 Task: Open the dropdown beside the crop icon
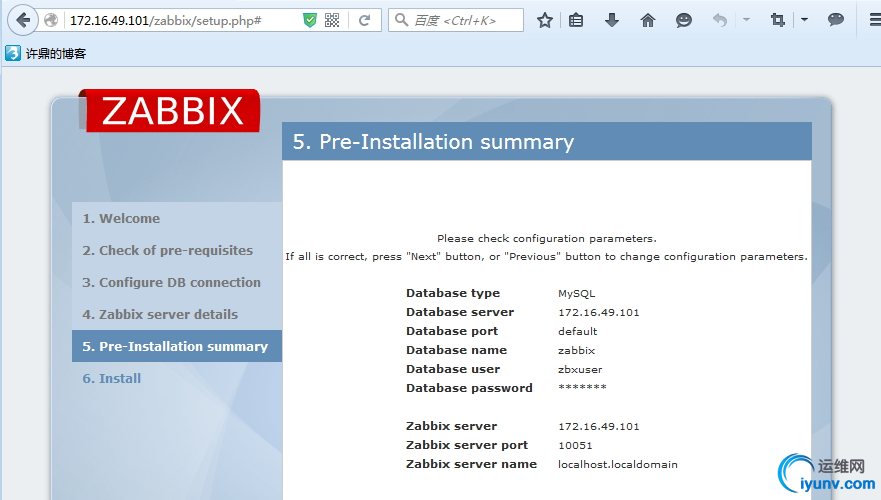[x=804, y=20]
